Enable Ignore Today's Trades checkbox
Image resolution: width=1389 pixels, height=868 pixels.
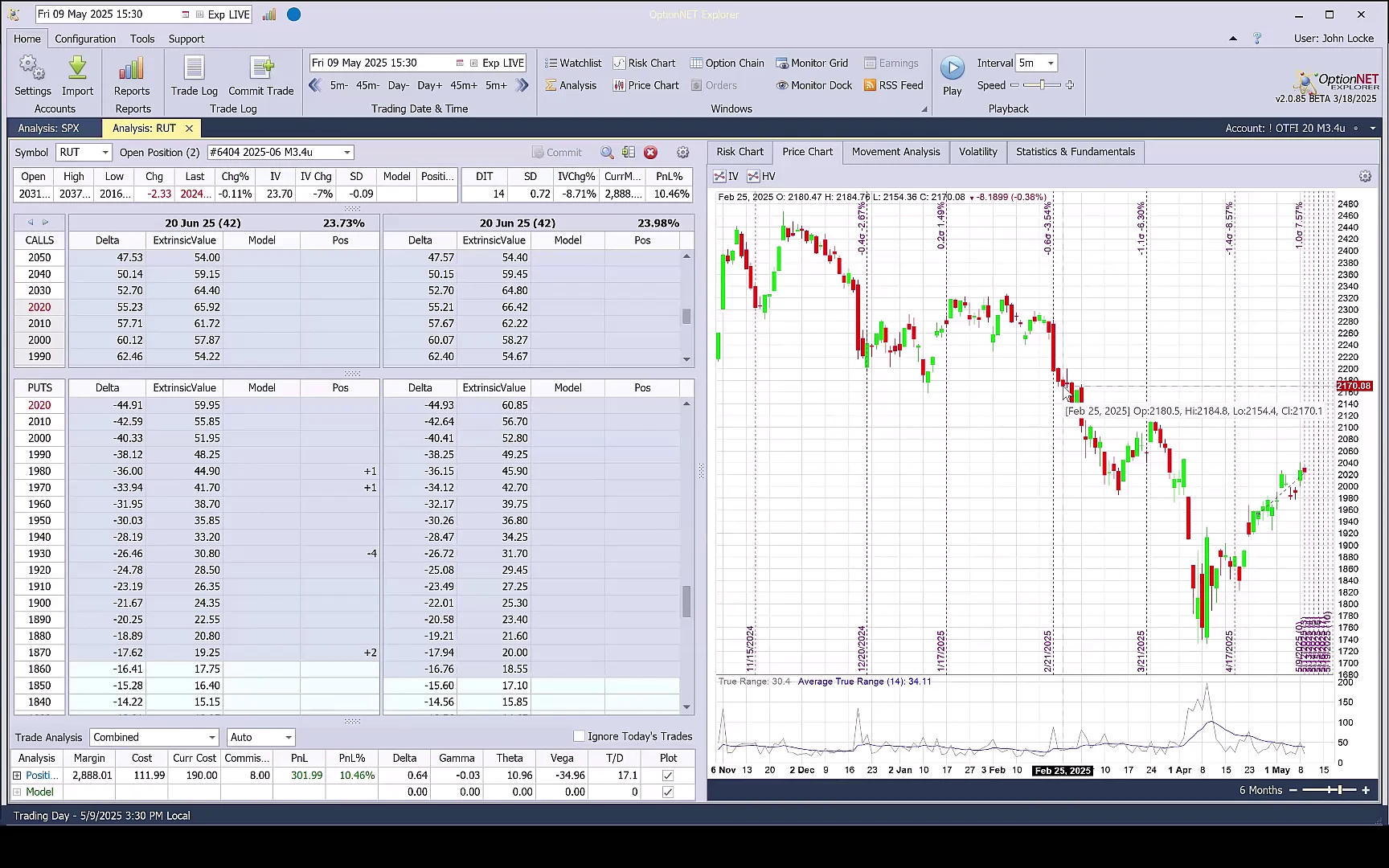579,736
